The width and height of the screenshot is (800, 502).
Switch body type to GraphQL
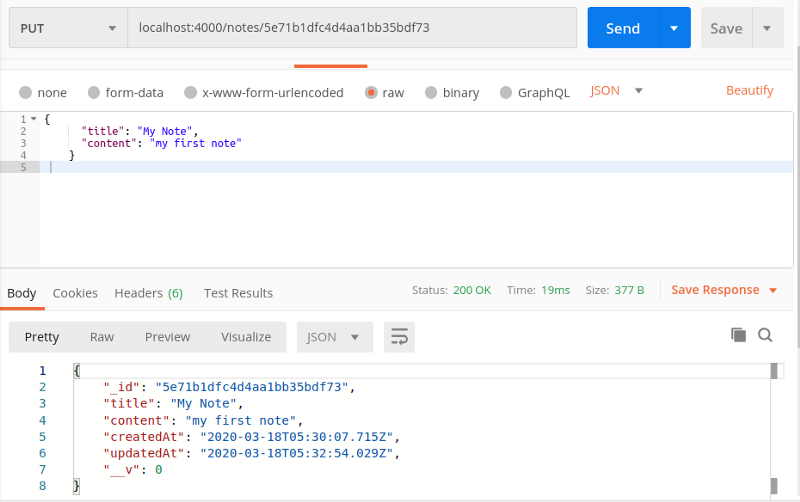tap(505, 93)
